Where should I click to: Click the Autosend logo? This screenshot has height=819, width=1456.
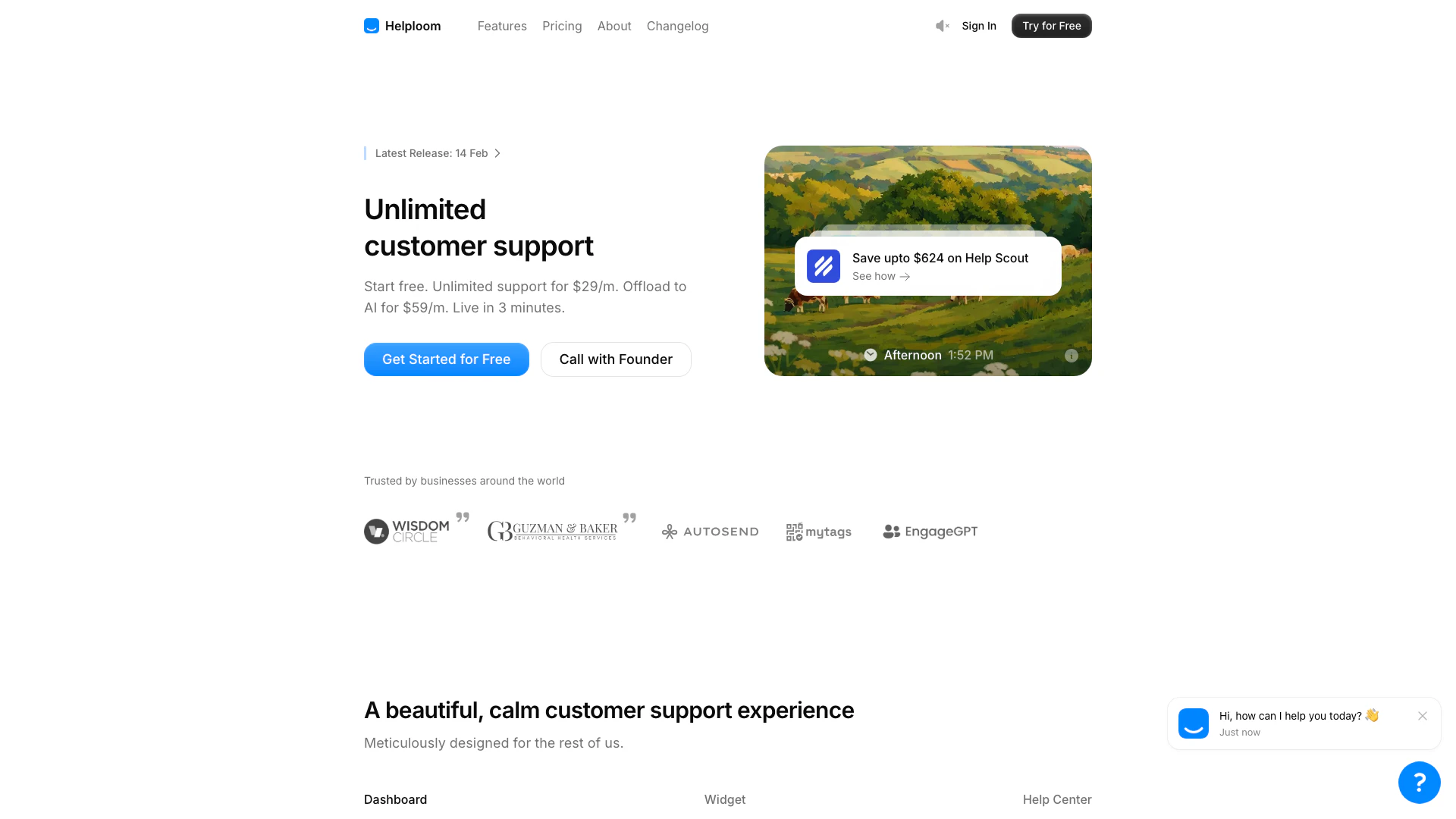[710, 532]
